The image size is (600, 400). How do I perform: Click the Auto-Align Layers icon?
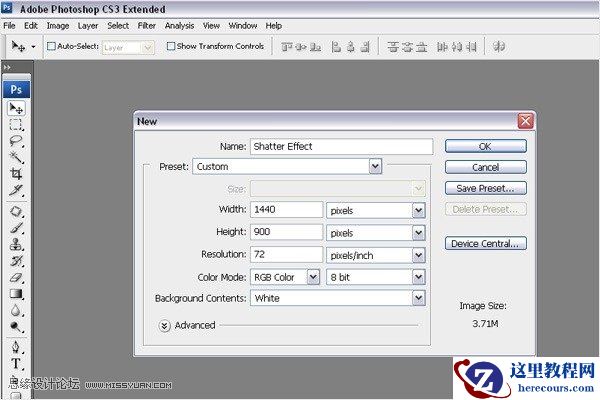click(x=499, y=47)
